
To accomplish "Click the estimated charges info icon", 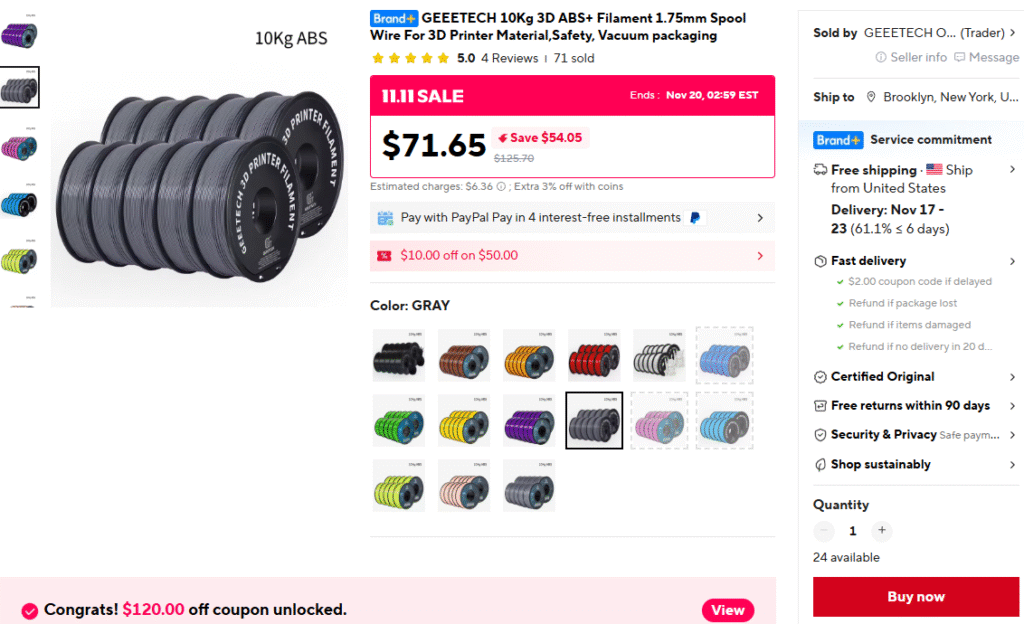I will (501, 186).
